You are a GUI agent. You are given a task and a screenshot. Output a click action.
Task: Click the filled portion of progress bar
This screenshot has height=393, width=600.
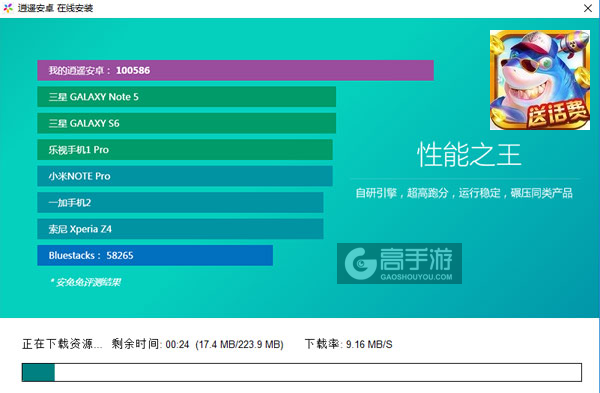tap(38, 372)
